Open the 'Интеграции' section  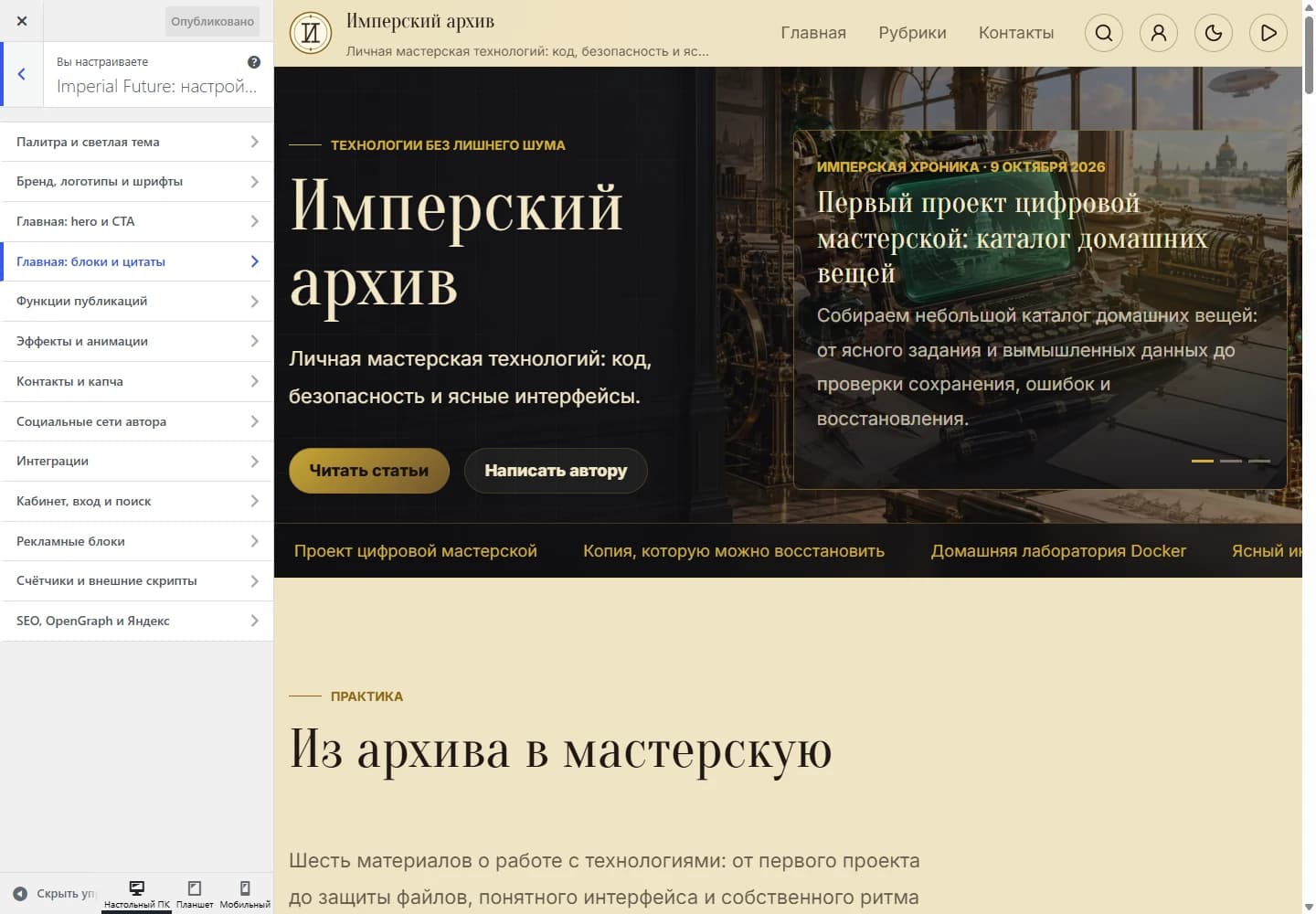click(x=137, y=462)
